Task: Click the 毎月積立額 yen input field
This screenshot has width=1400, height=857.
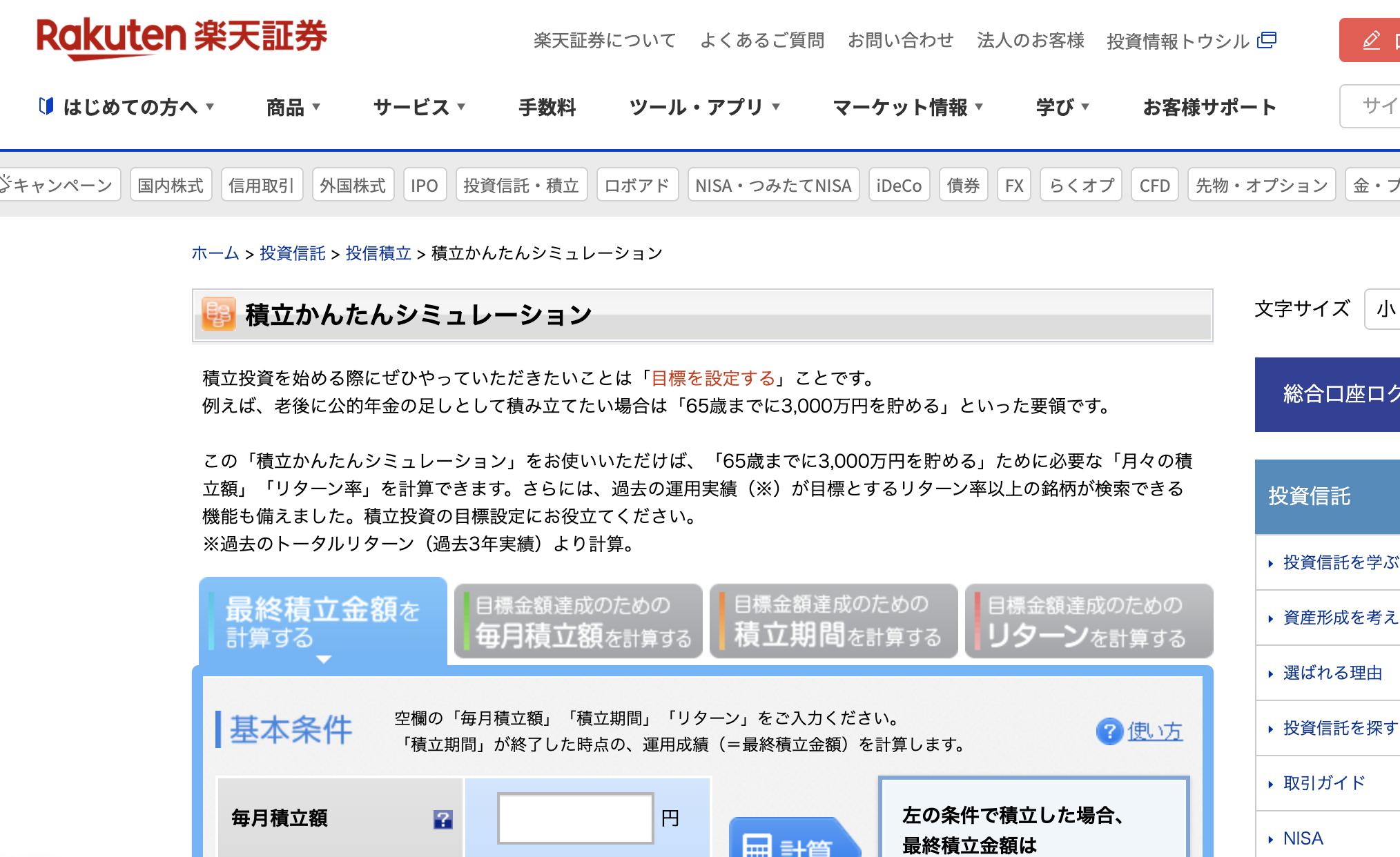Action: click(575, 818)
